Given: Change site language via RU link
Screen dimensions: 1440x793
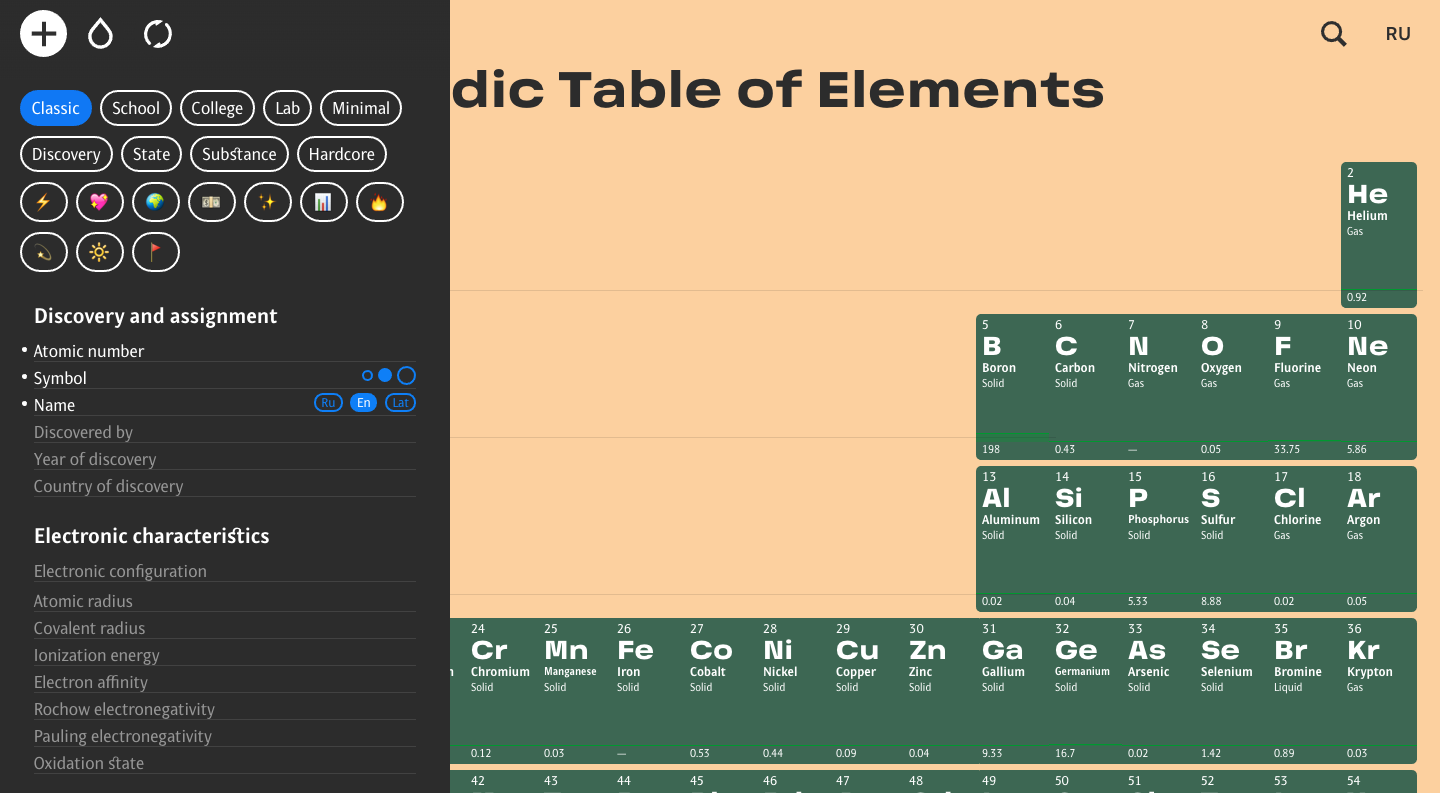Looking at the screenshot, I should pyautogui.click(x=1397, y=34).
